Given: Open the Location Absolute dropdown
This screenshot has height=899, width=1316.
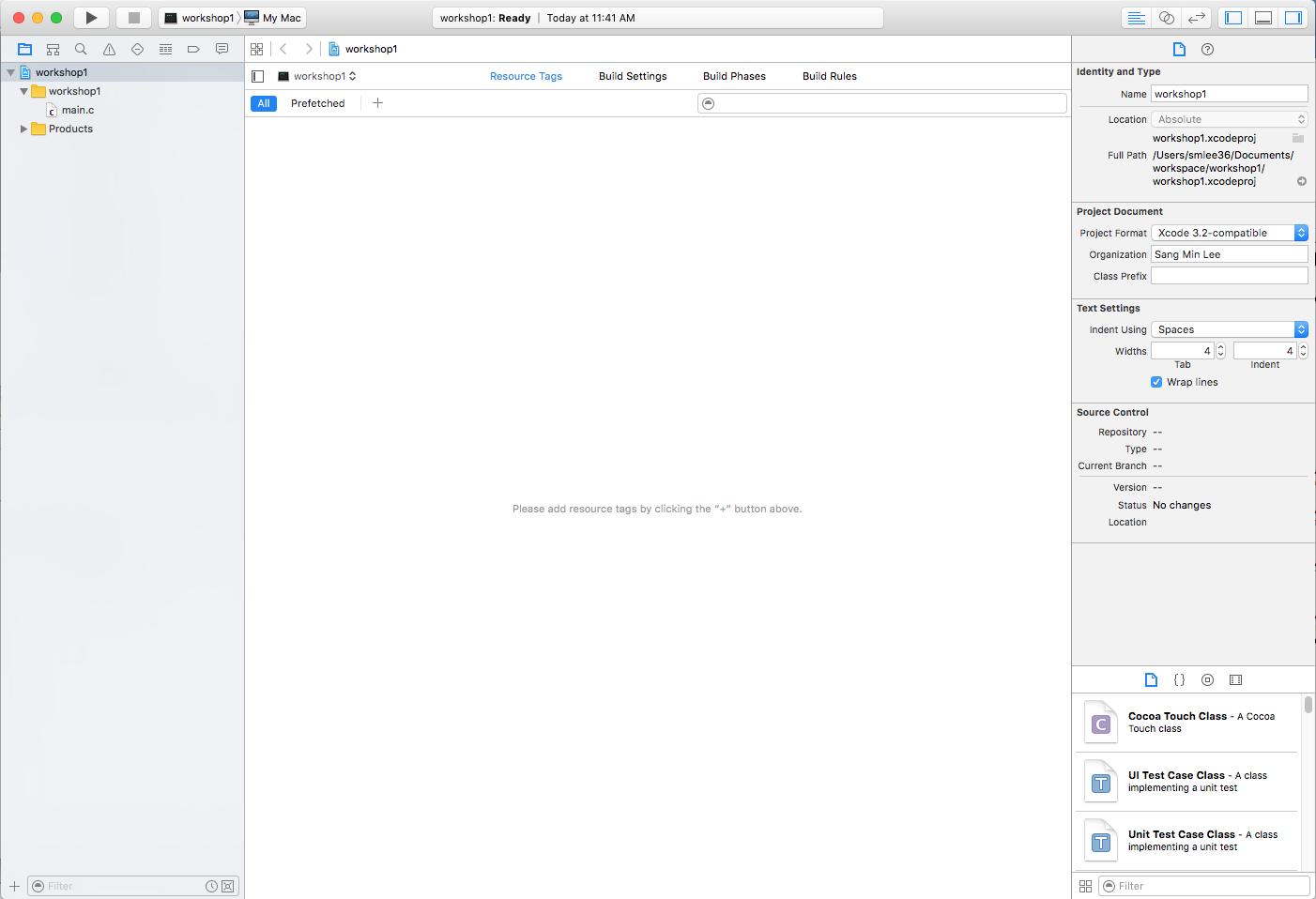Looking at the screenshot, I should click(1230, 119).
